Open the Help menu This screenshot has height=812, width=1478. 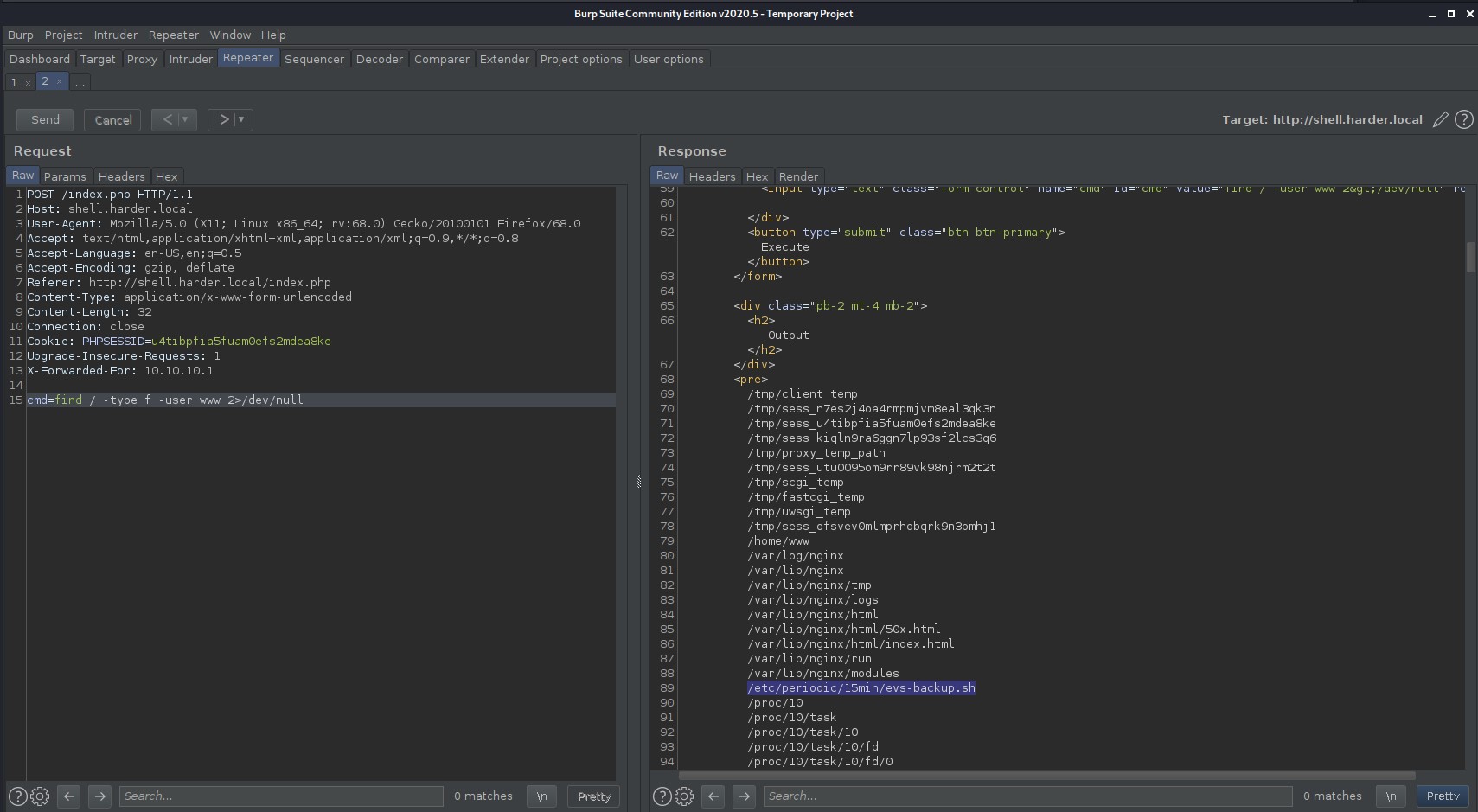pos(273,35)
